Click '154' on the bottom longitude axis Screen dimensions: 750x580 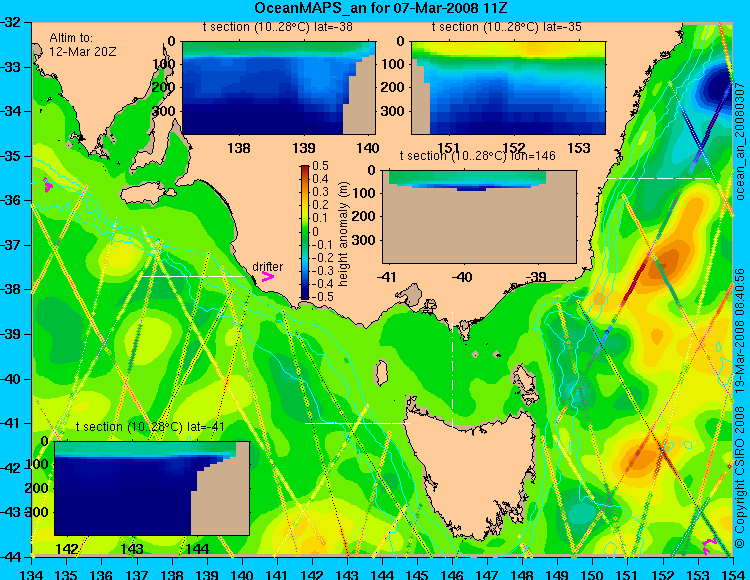pos(732,574)
